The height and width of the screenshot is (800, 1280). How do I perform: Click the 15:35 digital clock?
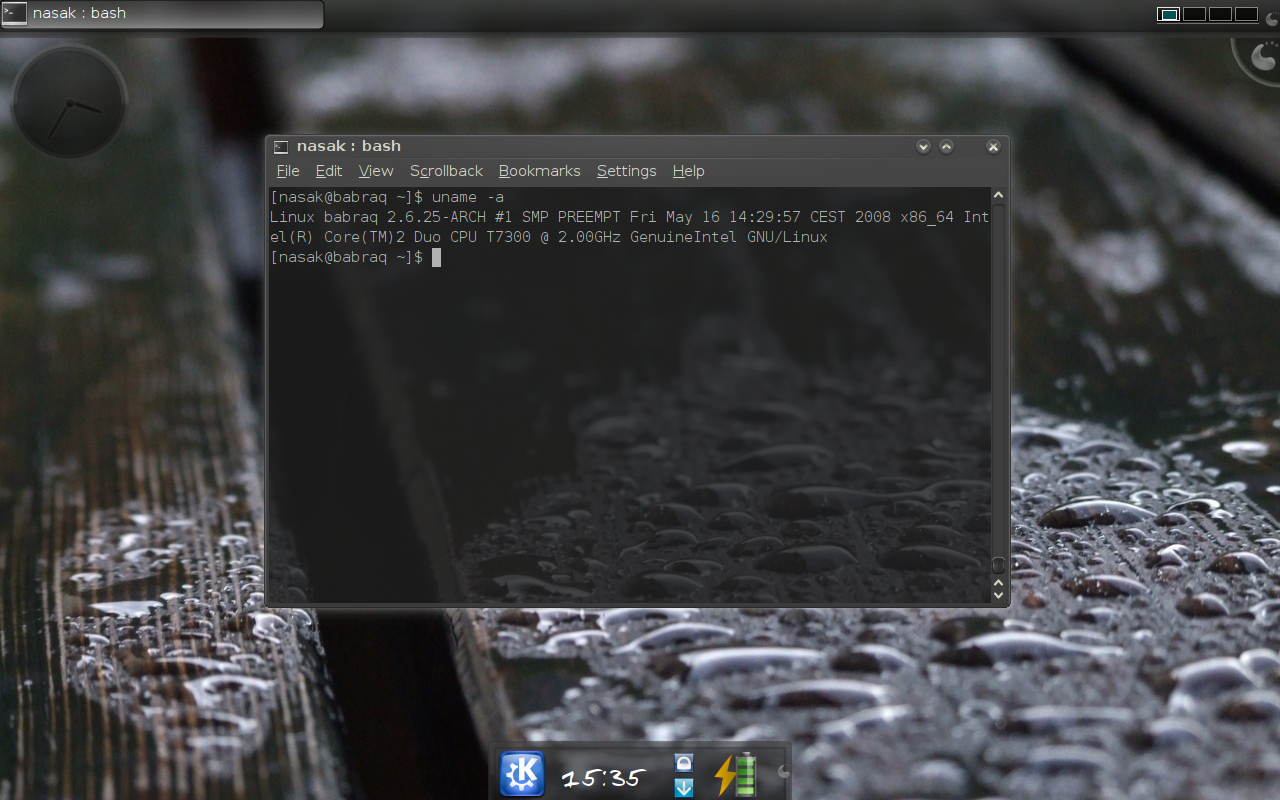pyautogui.click(x=603, y=777)
